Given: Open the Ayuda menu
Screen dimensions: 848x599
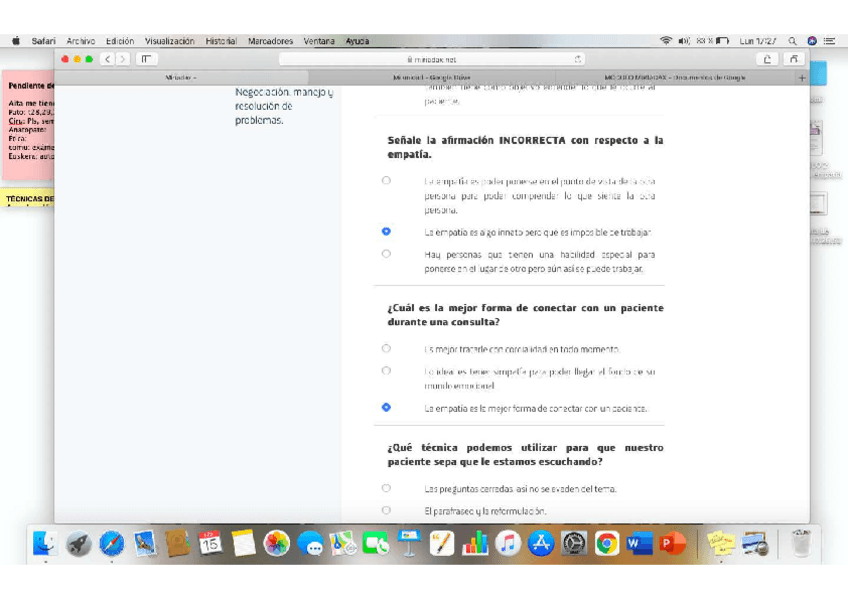Looking at the screenshot, I should pyautogui.click(x=357, y=41).
